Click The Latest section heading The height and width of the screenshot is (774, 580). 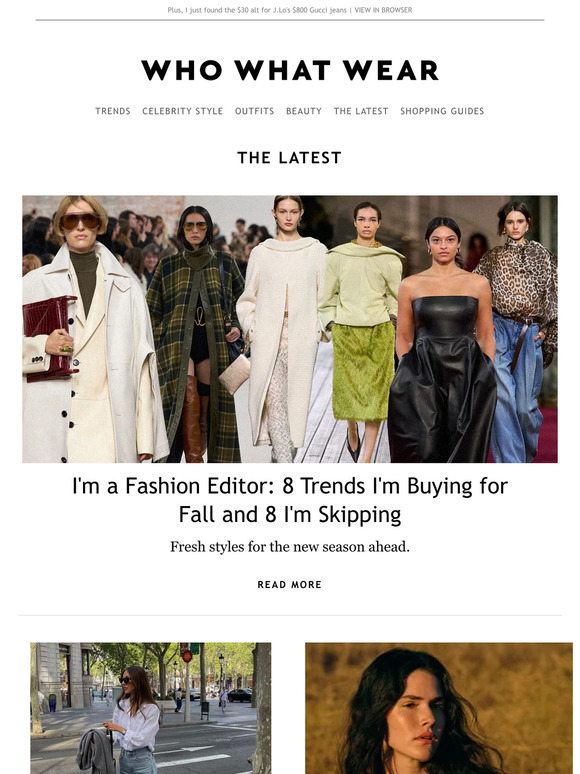[x=290, y=157]
